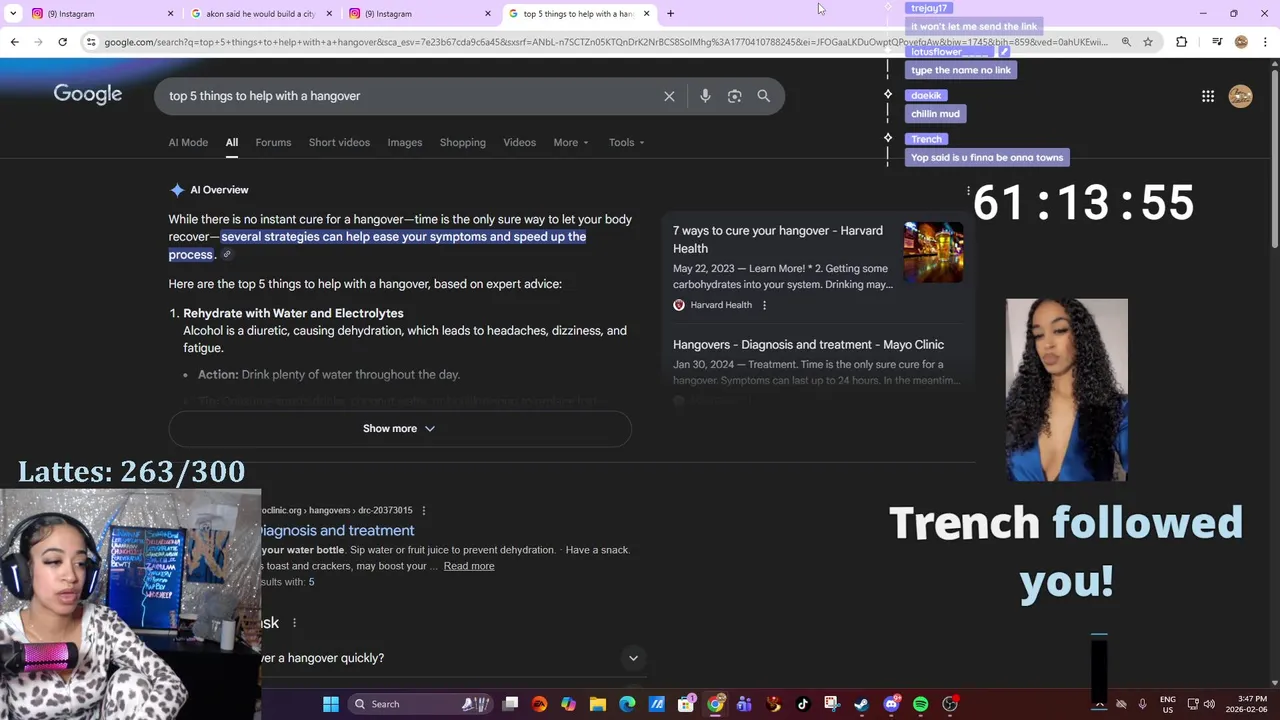Image resolution: width=1280 pixels, height=720 pixels.
Task: Submit search with the magnifier icon
Action: click(x=764, y=96)
